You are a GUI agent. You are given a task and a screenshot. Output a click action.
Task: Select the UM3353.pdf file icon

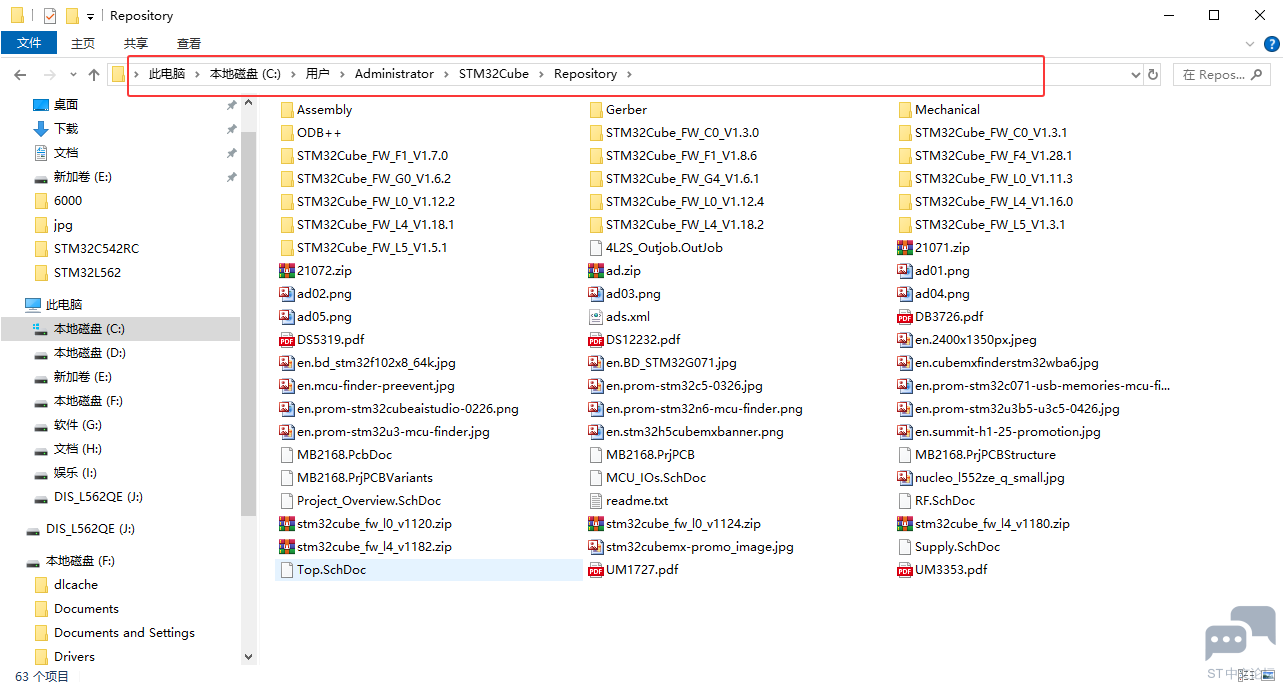[x=905, y=570]
